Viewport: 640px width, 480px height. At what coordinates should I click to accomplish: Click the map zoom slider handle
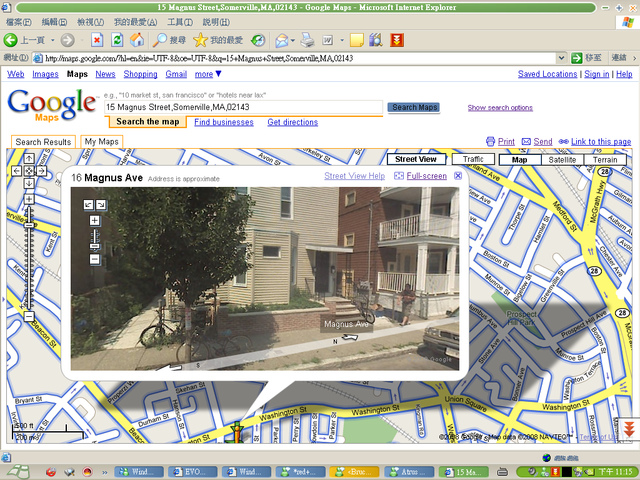[x=29, y=225]
